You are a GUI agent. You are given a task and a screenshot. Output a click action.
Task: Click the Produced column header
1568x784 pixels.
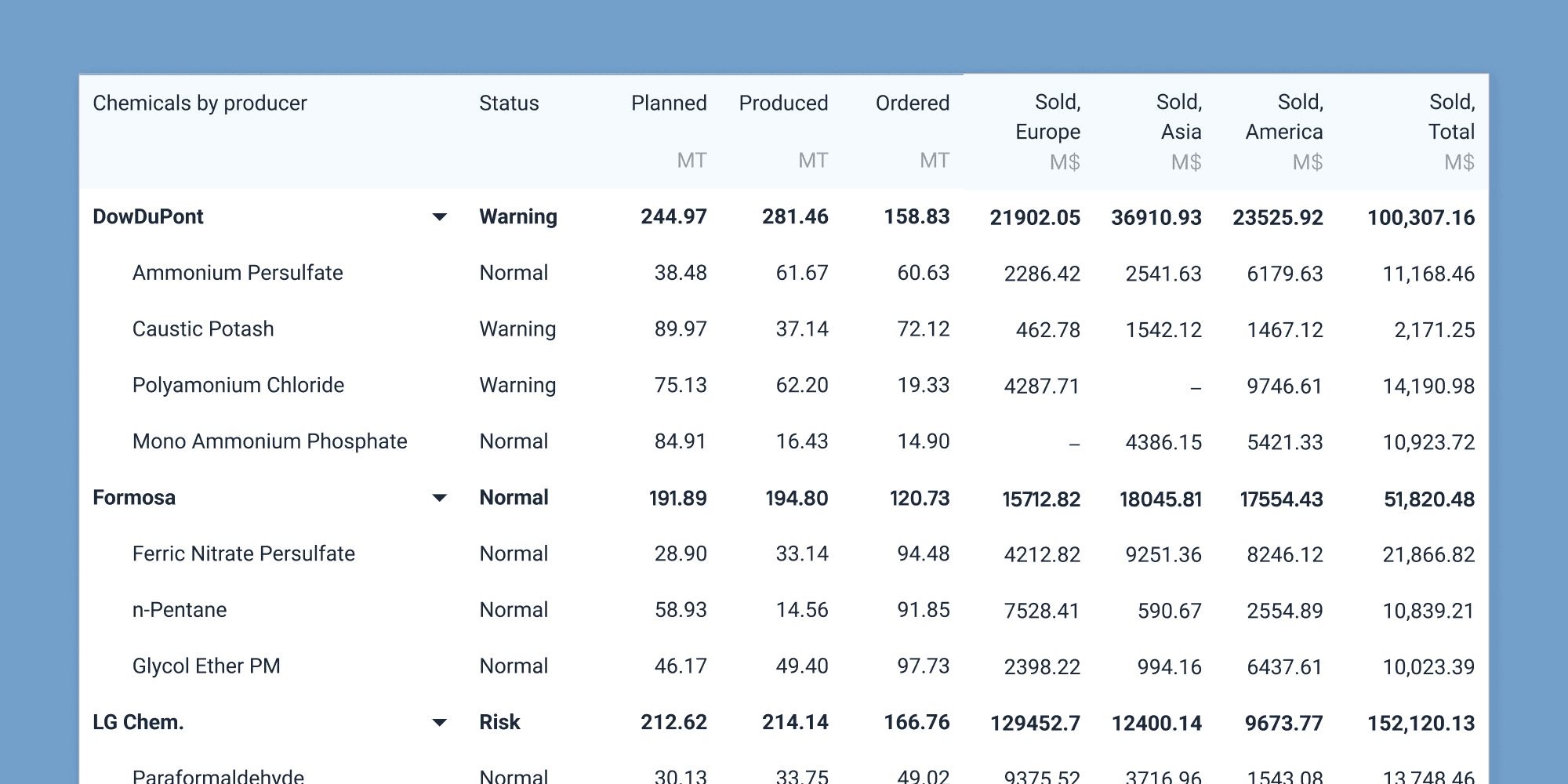(783, 103)
